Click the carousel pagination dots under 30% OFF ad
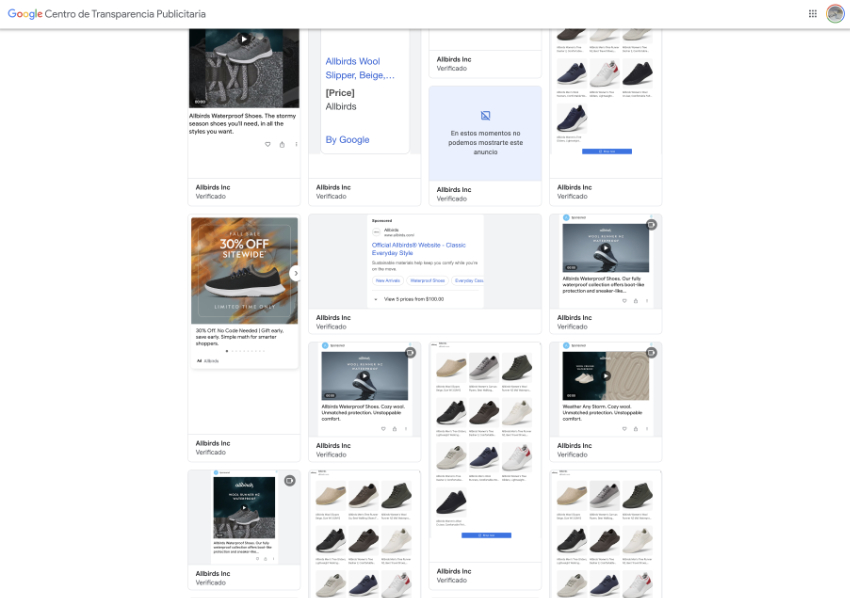Image resolution: width=850 pixels, height=598 pixels. click(x=244, y=351)
